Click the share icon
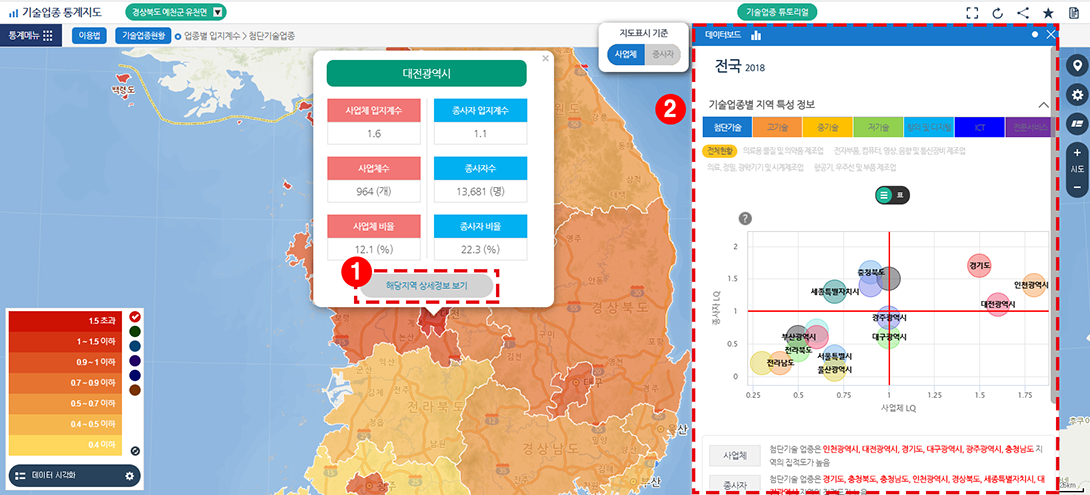 pos(1022,12)
